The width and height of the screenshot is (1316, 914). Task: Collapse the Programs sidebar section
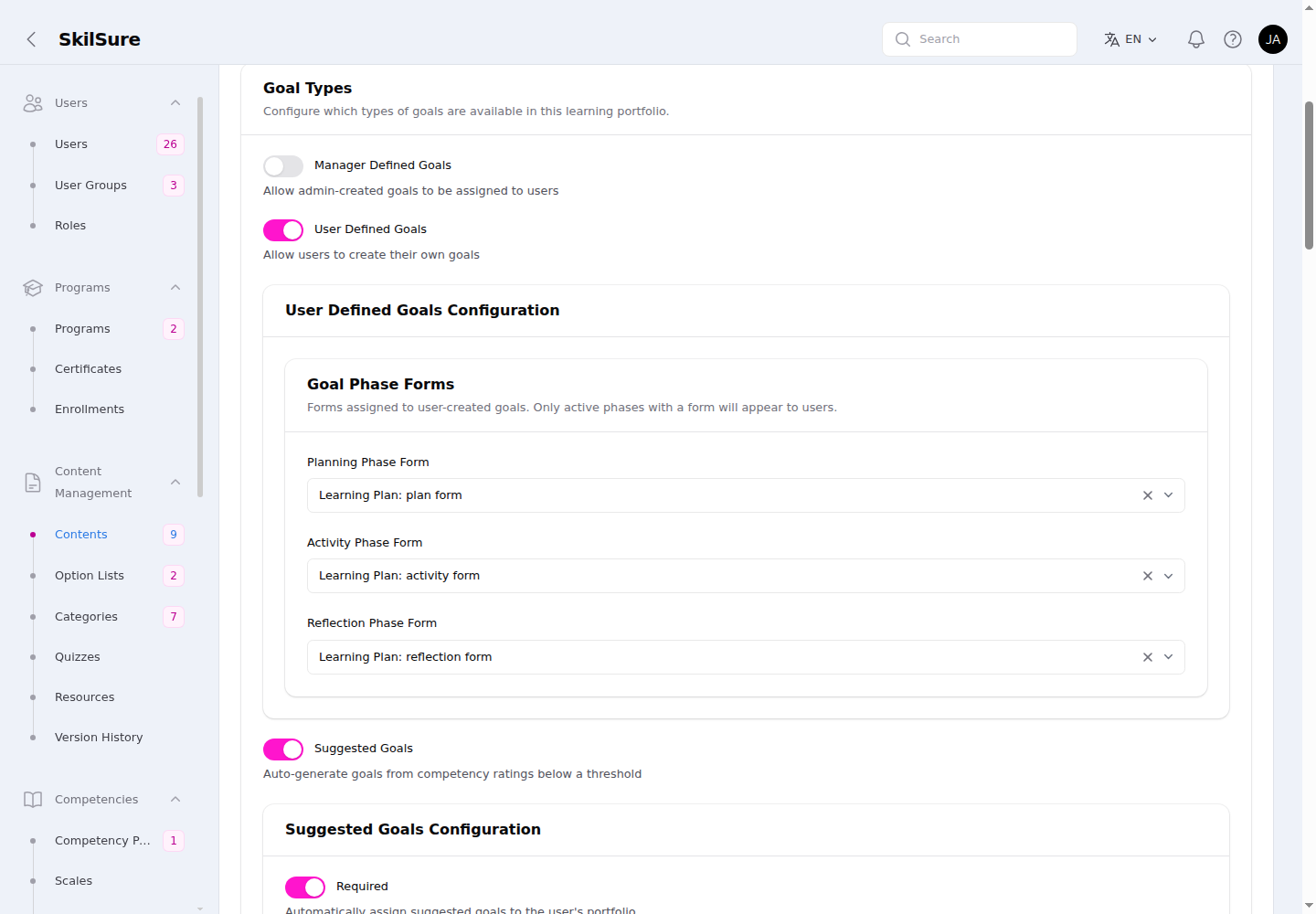click(175, 288)
